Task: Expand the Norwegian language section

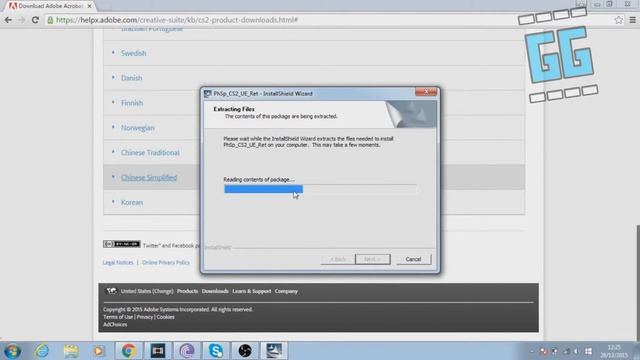Action: click(138, 128)
